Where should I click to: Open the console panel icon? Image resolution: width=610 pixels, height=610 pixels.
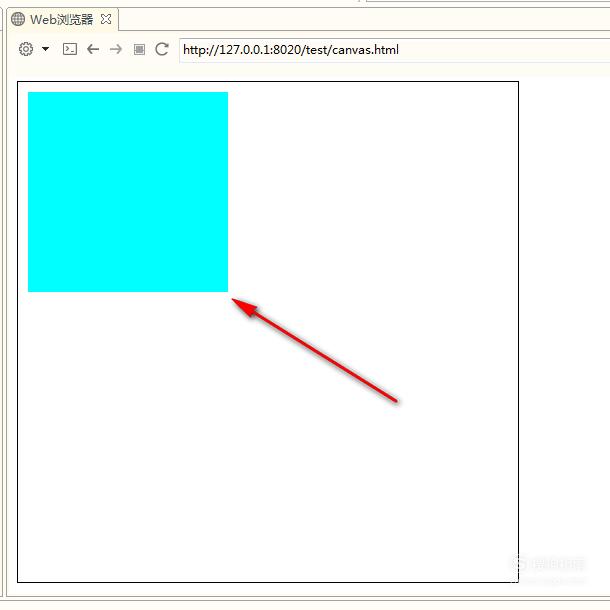(x=70, y=49)
